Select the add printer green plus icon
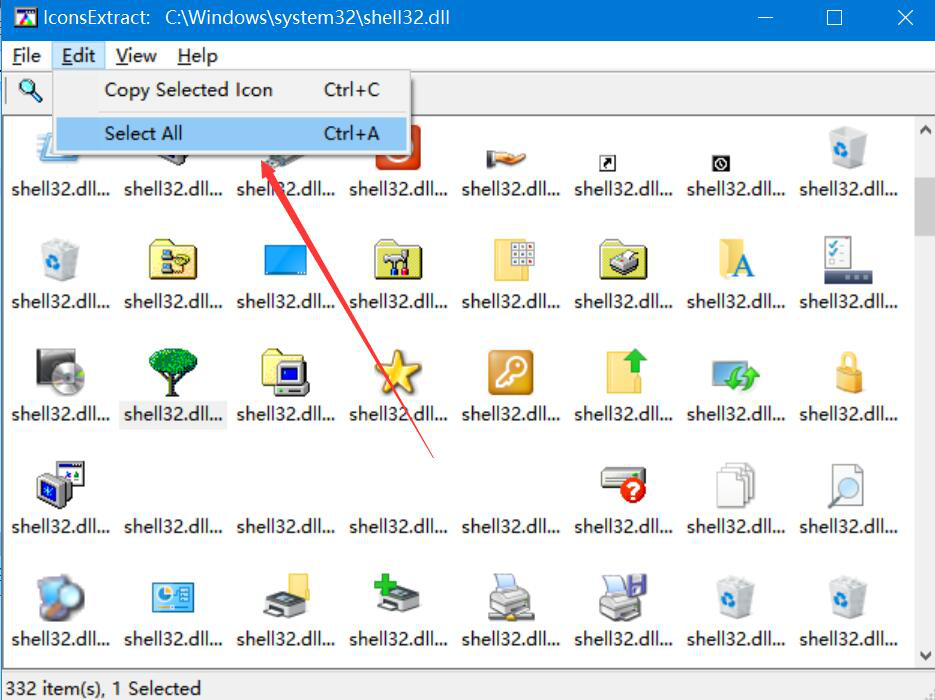935x700 pixels. click(397, 593)
